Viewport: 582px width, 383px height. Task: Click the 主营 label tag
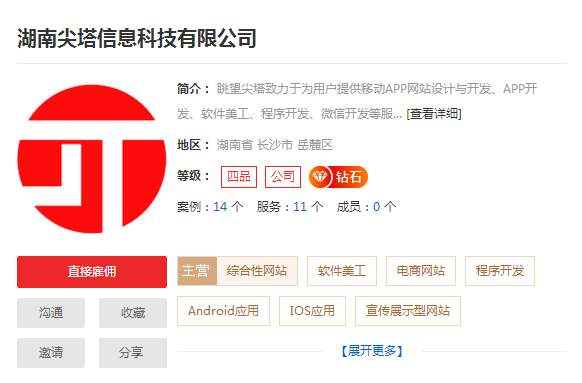pos(197,271)
